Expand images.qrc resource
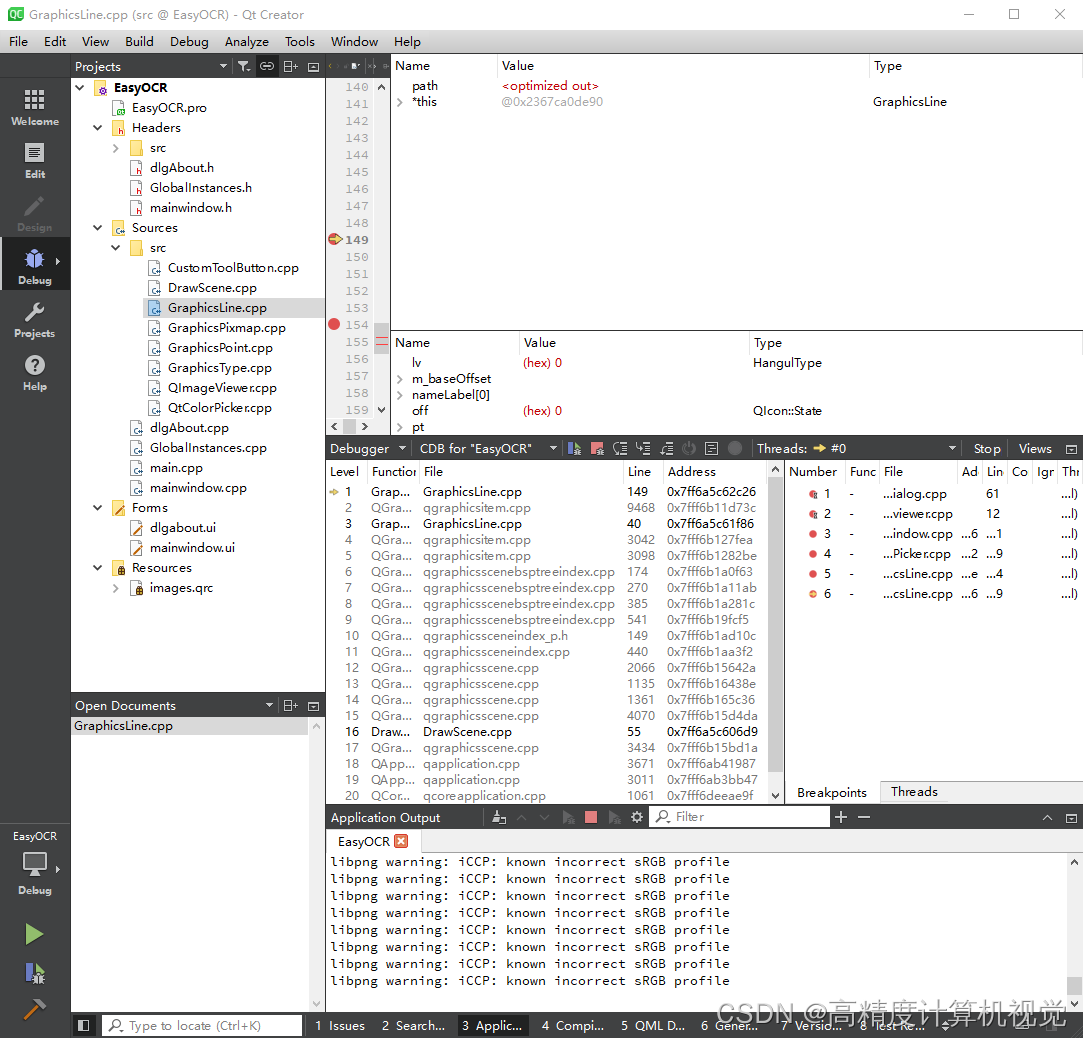This screenshot has width=1083, height=1038. point(116,588)
